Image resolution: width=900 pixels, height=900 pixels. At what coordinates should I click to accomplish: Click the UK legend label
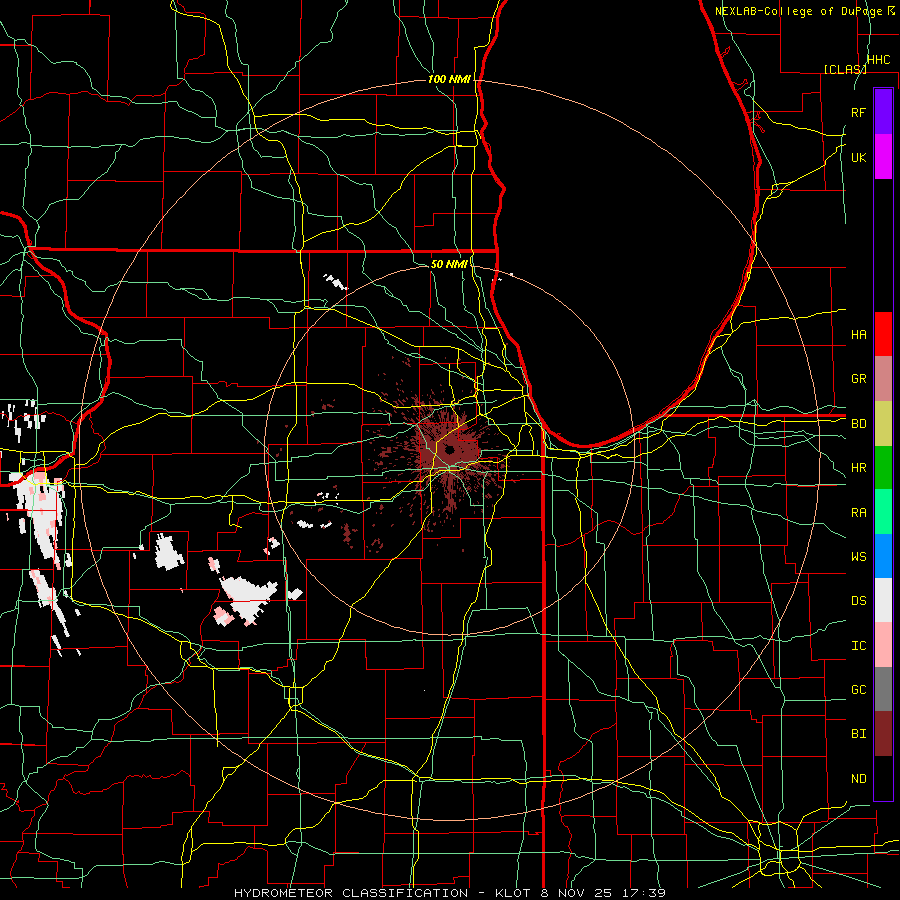point(859,157)
